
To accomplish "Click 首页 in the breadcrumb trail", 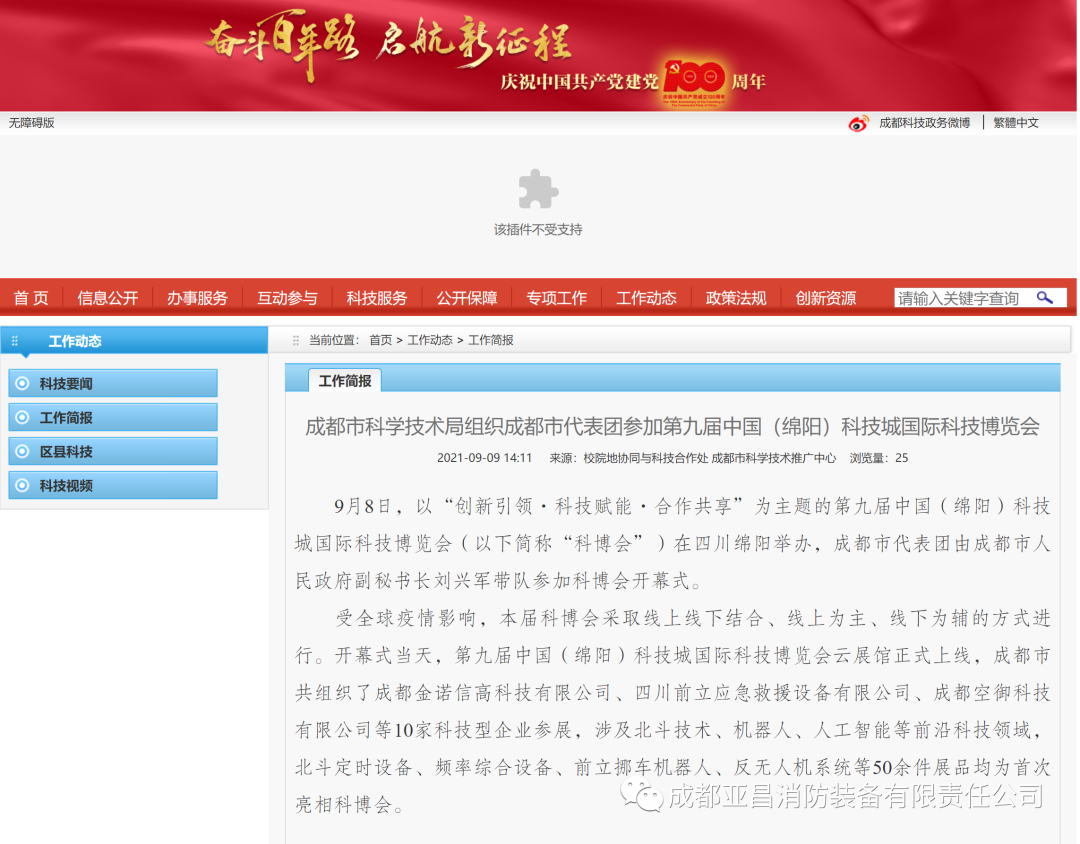I will point(380,340).
